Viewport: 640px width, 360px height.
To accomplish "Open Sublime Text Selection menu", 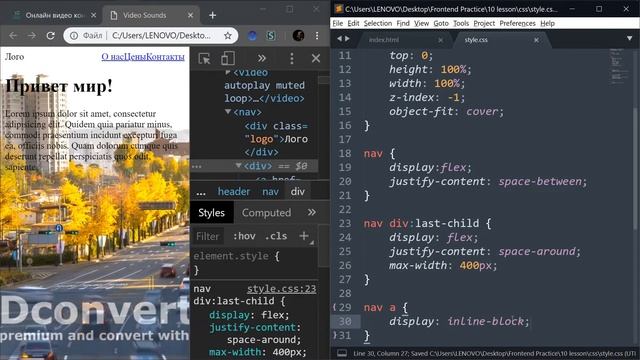I will 378,23.
